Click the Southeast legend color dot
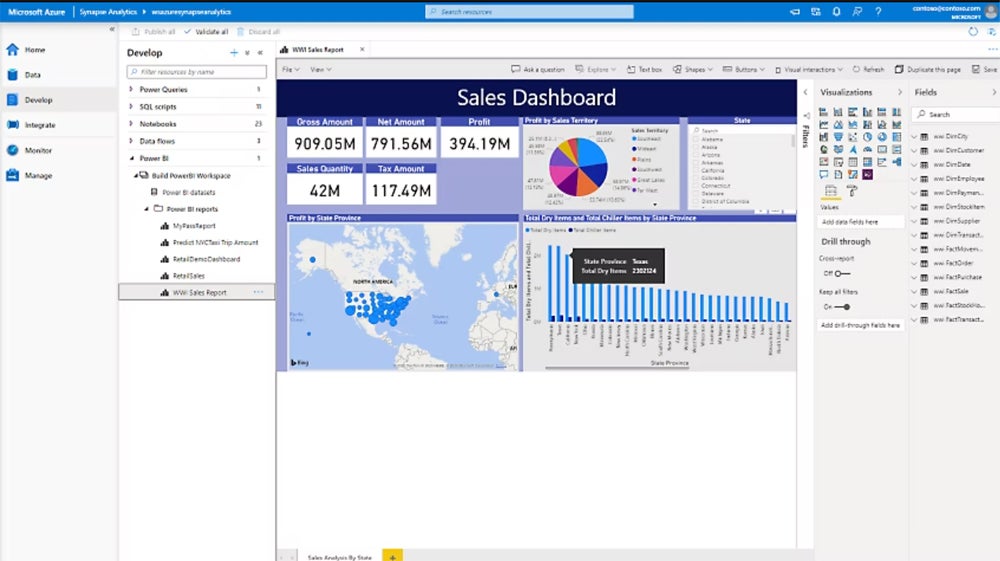The height and width of the screenshot is (561, 1000). 634,139
